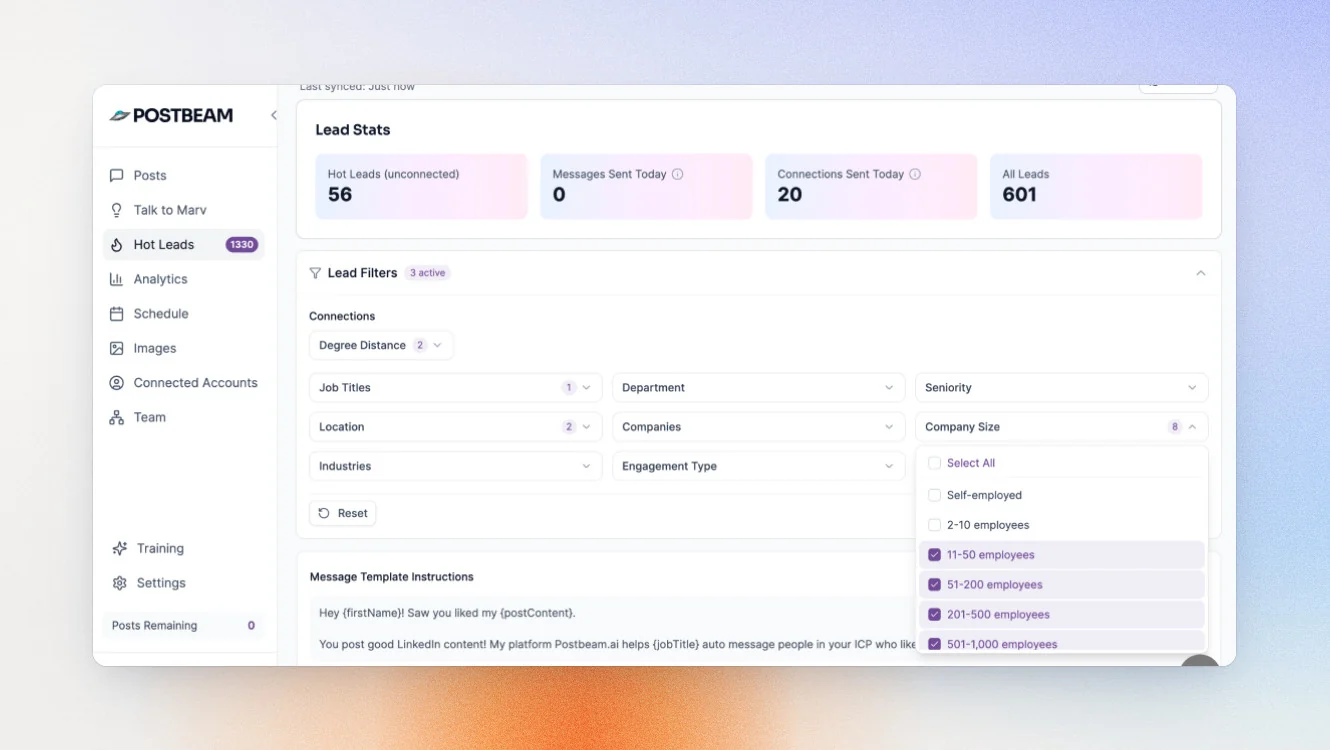The image size is (1330, 750).
Task: Click the Talk to Marv lightbulb icon
Action: tap(117, 210)
